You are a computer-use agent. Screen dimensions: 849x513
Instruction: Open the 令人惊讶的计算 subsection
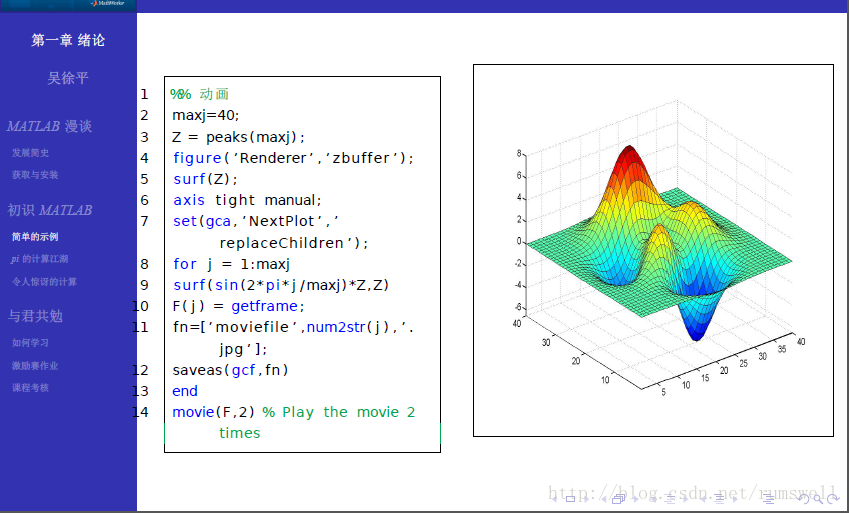tap(44, 282)
